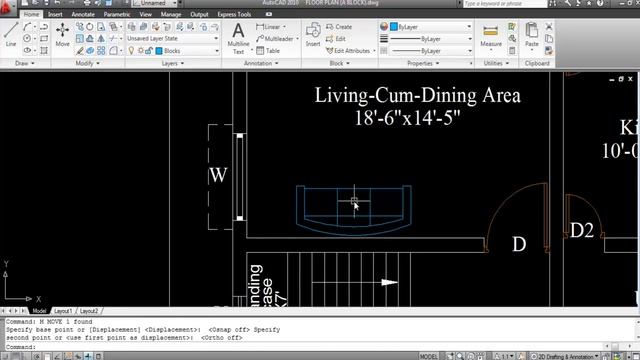Select the Copy tool in Modify

80,27
